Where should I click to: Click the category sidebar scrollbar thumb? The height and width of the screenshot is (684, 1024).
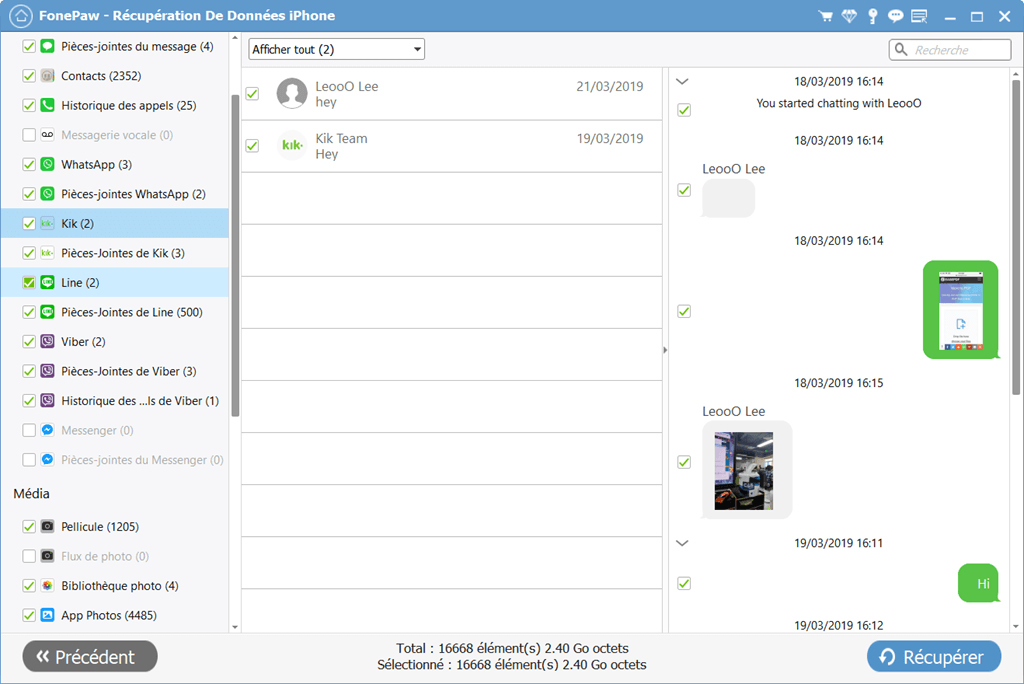click(x=235, y=255)
